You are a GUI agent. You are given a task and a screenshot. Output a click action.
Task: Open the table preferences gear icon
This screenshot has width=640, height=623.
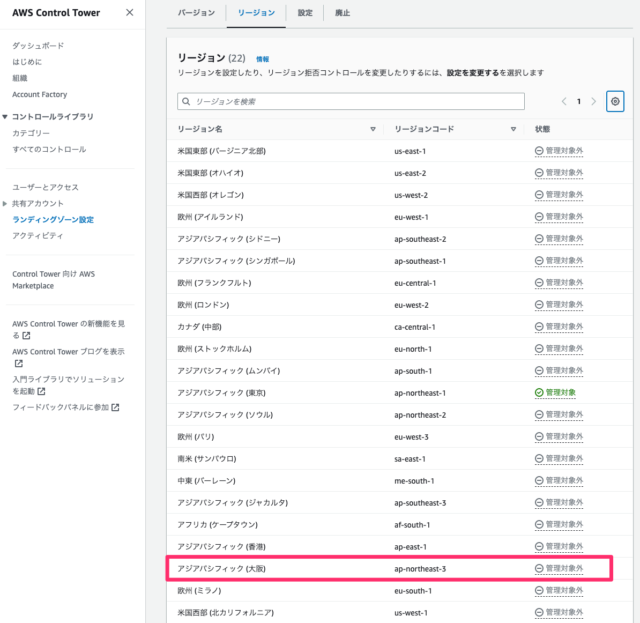(615, 101)
